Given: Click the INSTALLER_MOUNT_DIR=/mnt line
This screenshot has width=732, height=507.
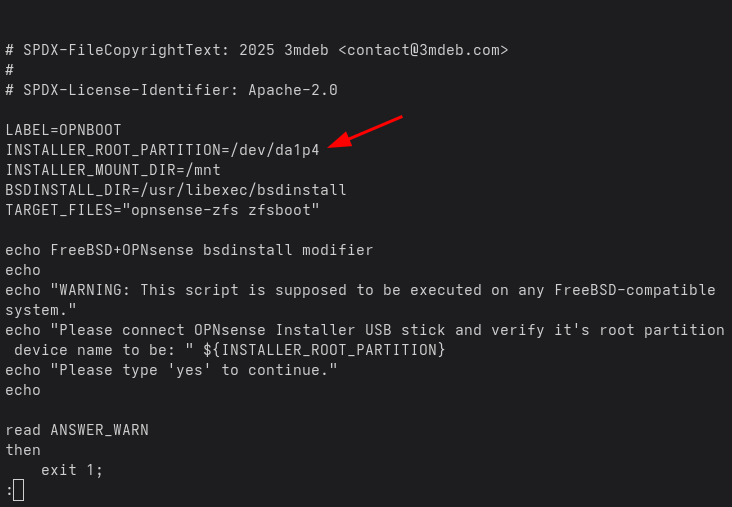Looking at the screenshot, I should click(x=113, y=170).
